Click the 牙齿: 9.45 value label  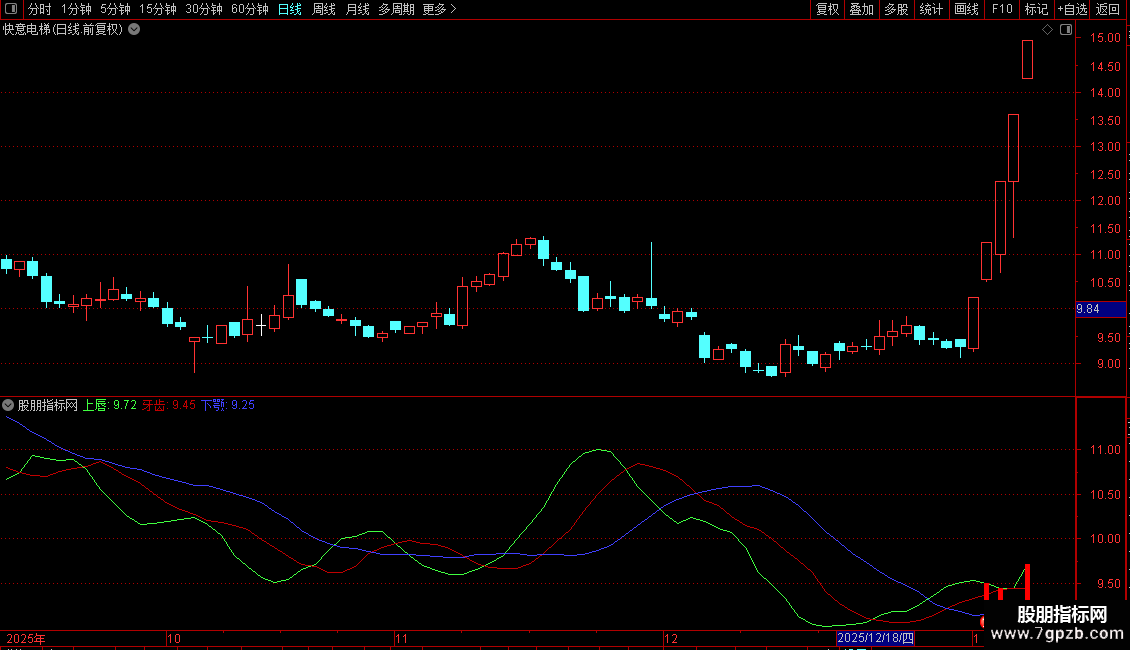coord(169,406)
